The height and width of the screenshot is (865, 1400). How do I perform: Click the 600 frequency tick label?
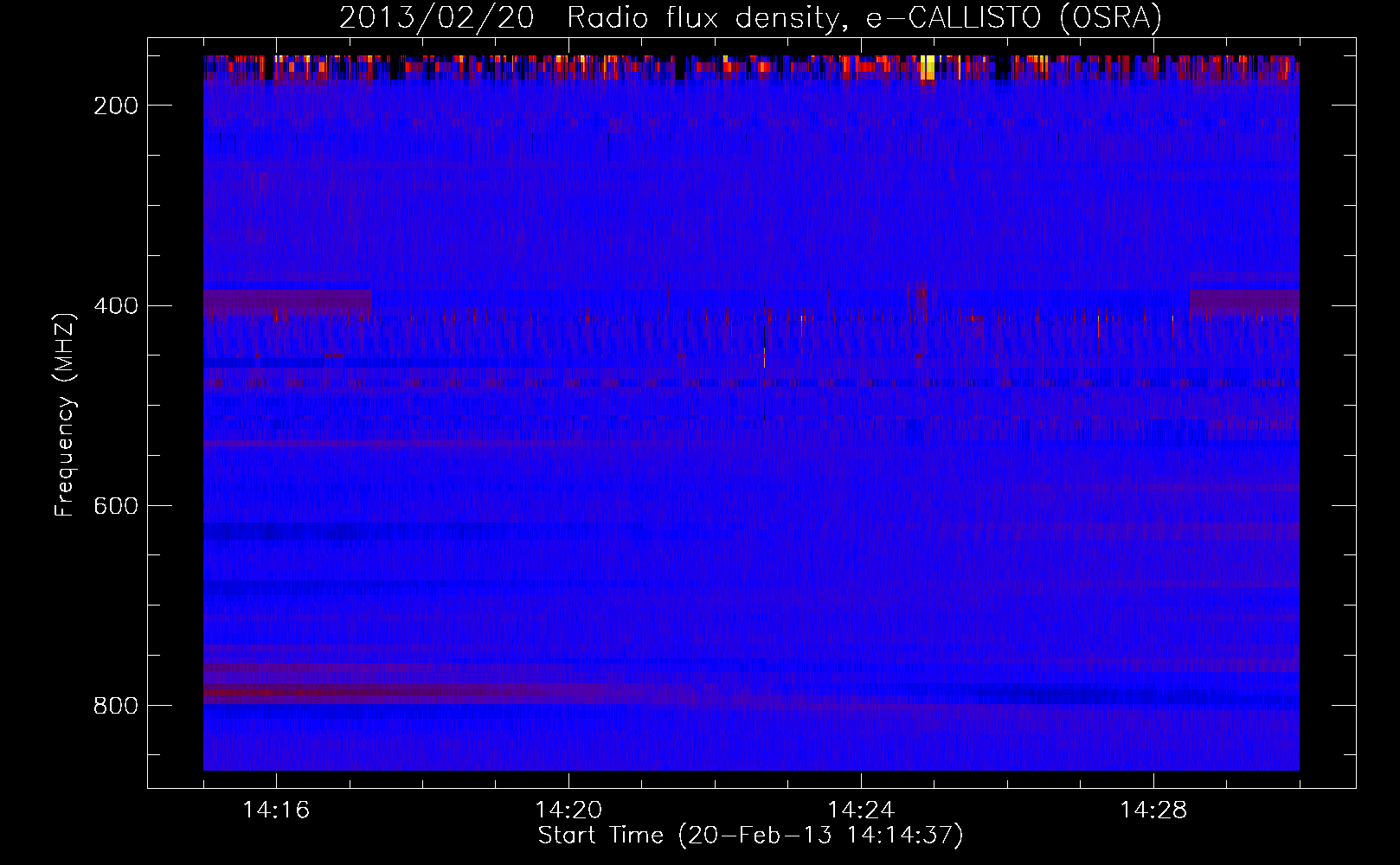pos(116,506)
